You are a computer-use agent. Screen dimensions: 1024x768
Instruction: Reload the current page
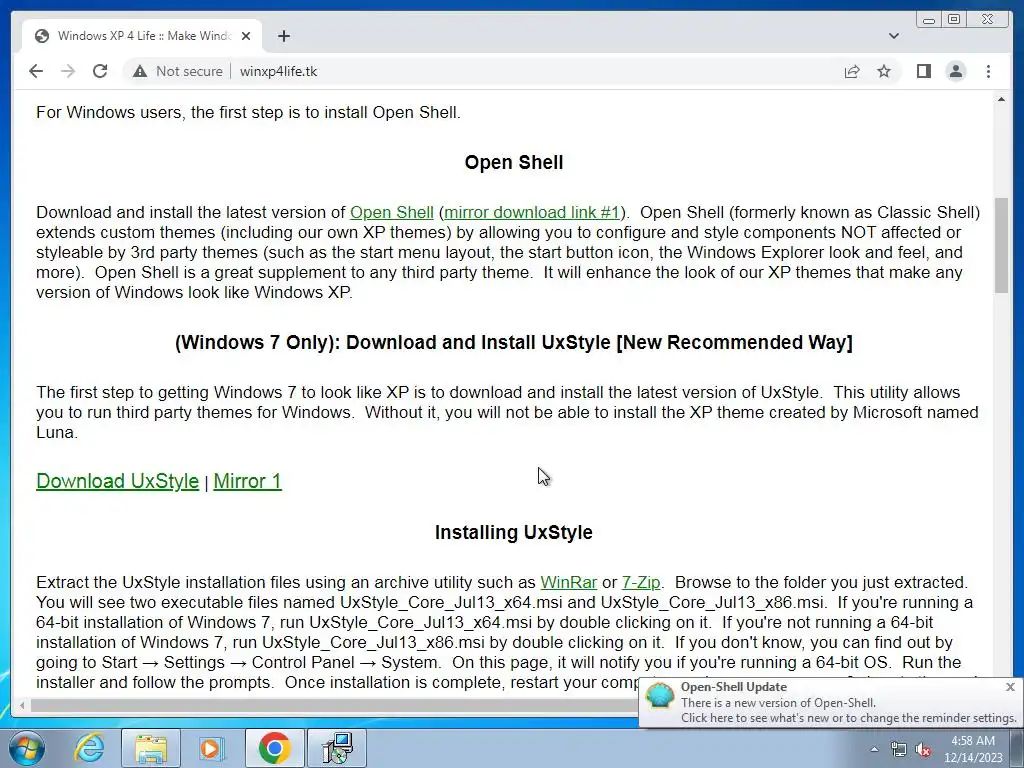pyautogui.click(x=100, y=71)
